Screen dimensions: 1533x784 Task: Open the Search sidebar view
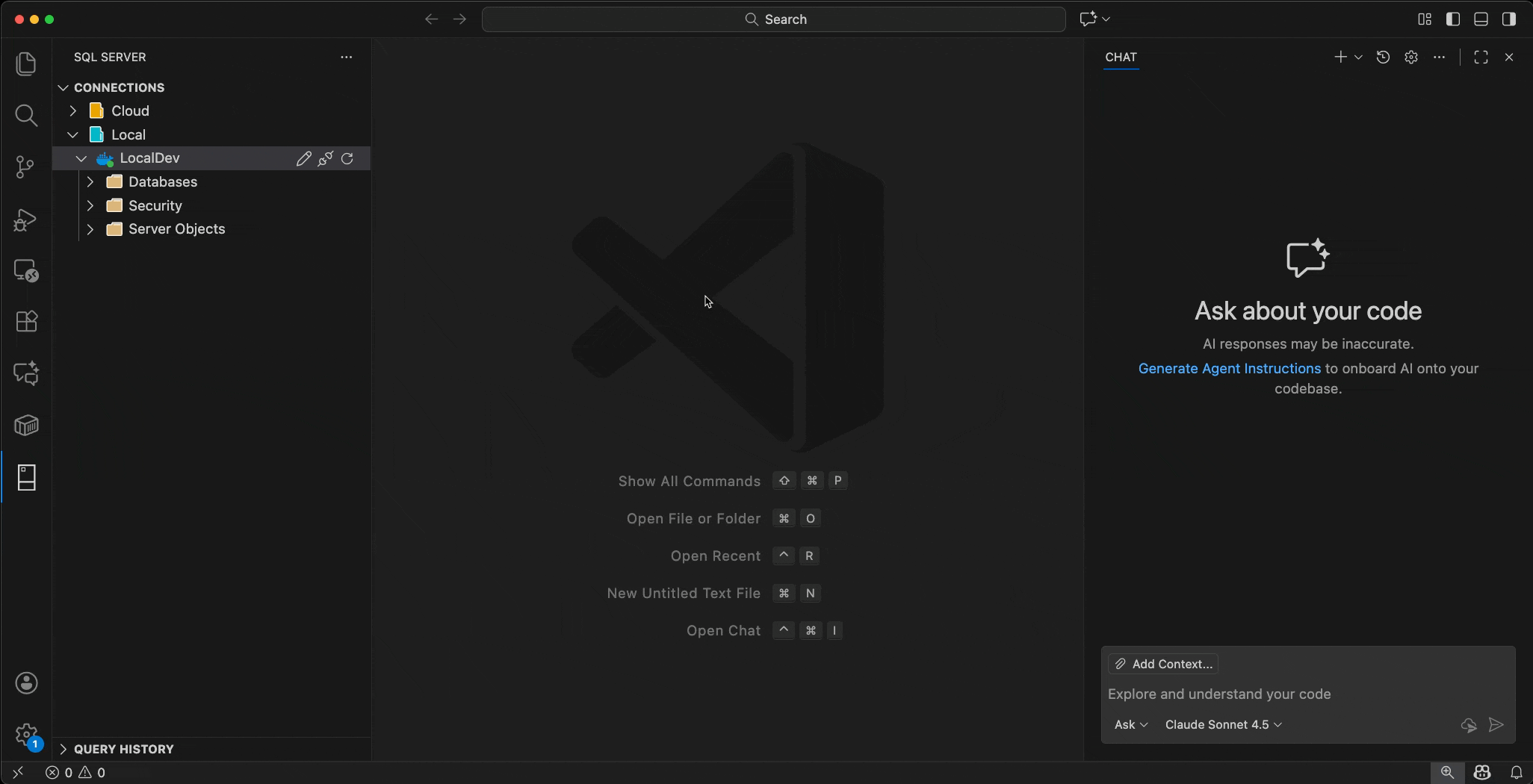pyautogui.click(x=27, y=116)
